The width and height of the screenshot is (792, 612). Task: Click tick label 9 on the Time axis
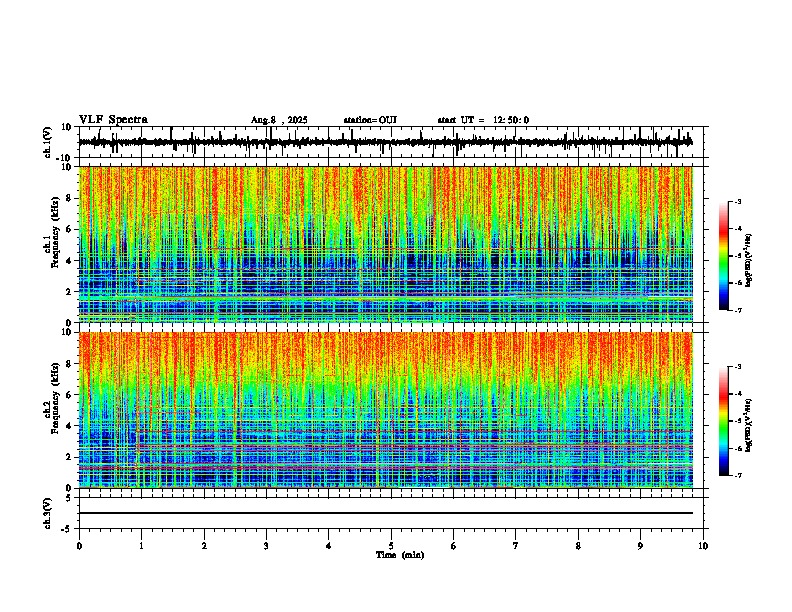640,546
